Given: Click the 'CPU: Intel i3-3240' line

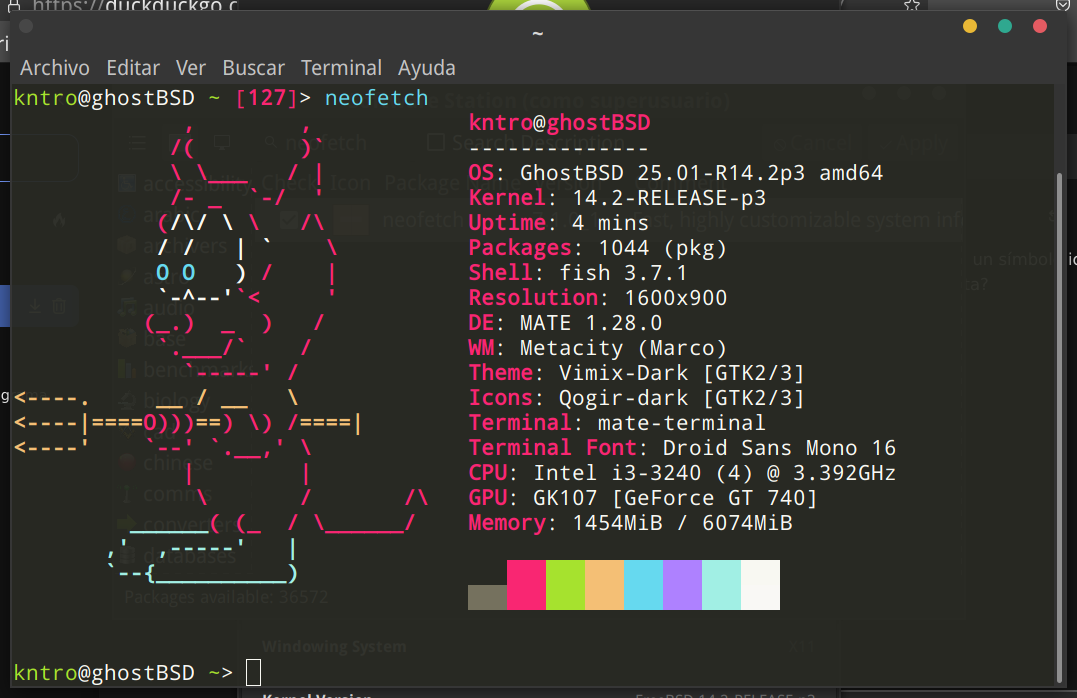Looking at the screenshot, I should (x=682, y=473).
